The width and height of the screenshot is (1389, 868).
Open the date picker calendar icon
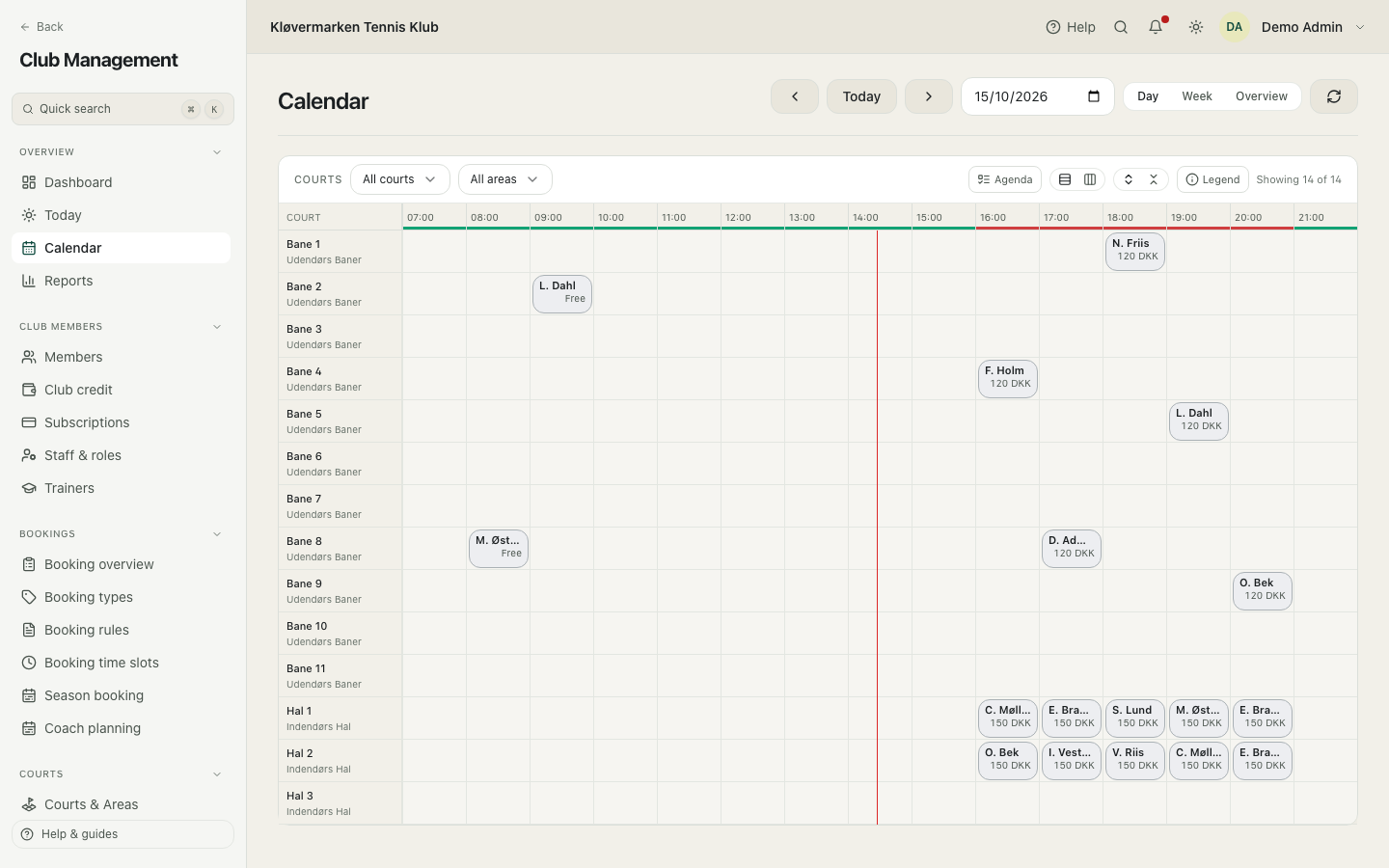(1094, 96)
